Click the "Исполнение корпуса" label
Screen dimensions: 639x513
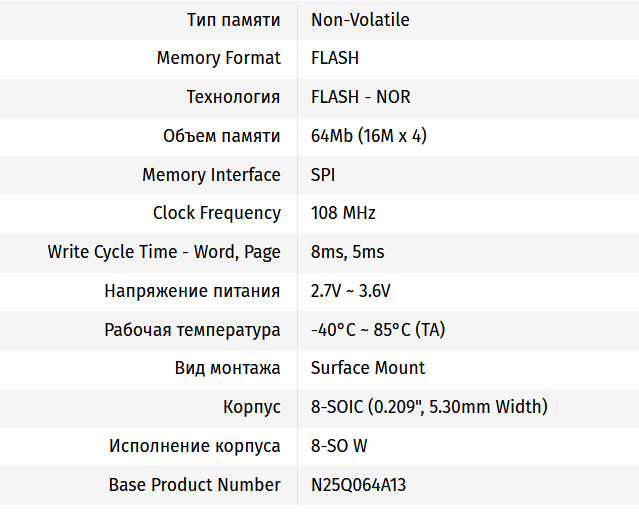(194, 446)
